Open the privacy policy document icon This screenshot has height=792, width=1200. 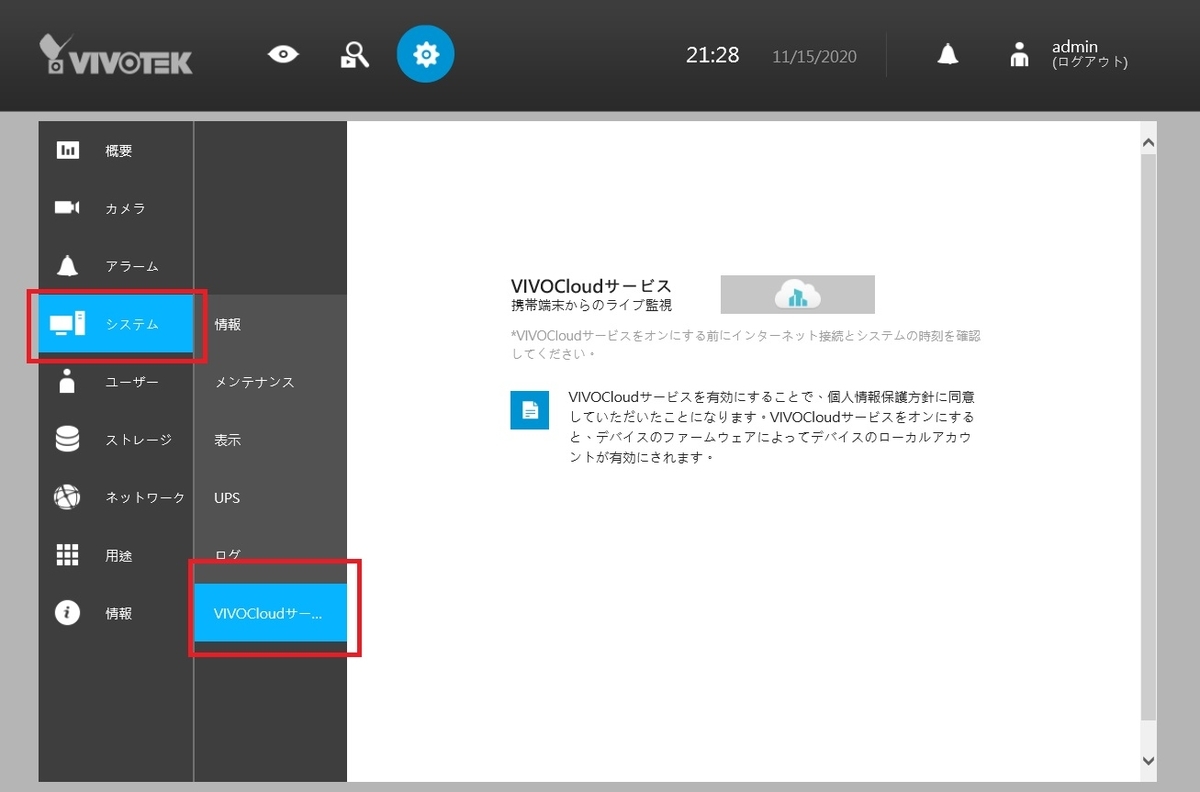(530, 409)
